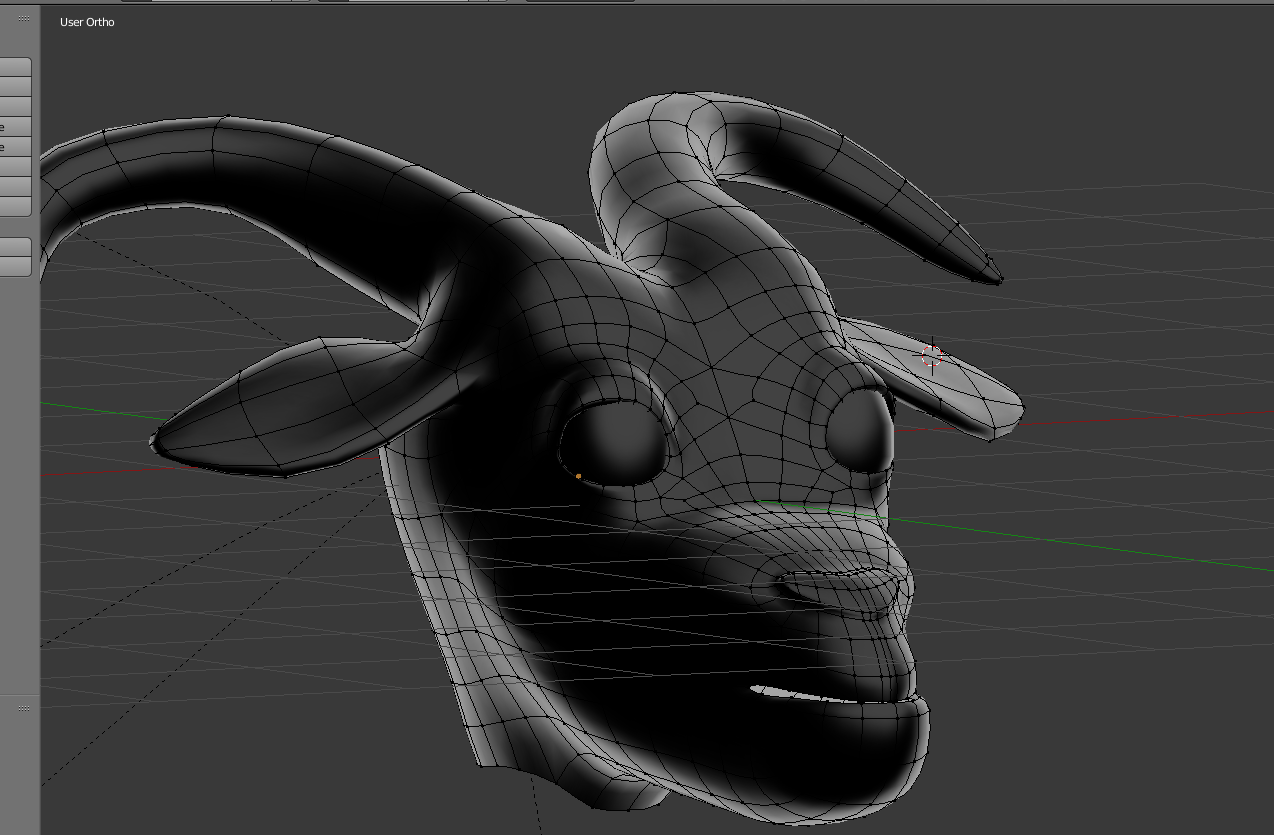Grab the lower tool shelf panel grip handle
Screen dimensions: 1274x835
pyautogui.click(x=24, y=708)
